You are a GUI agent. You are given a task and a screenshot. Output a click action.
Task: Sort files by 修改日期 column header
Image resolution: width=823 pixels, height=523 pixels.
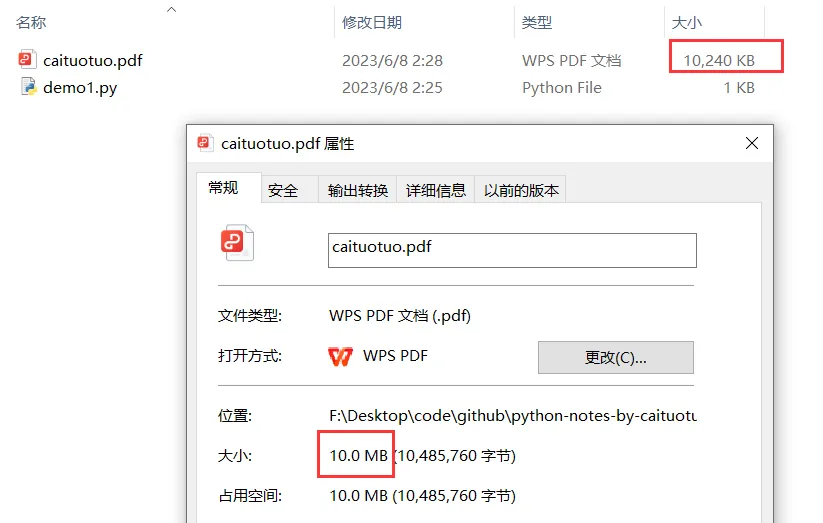pos(372,23)
